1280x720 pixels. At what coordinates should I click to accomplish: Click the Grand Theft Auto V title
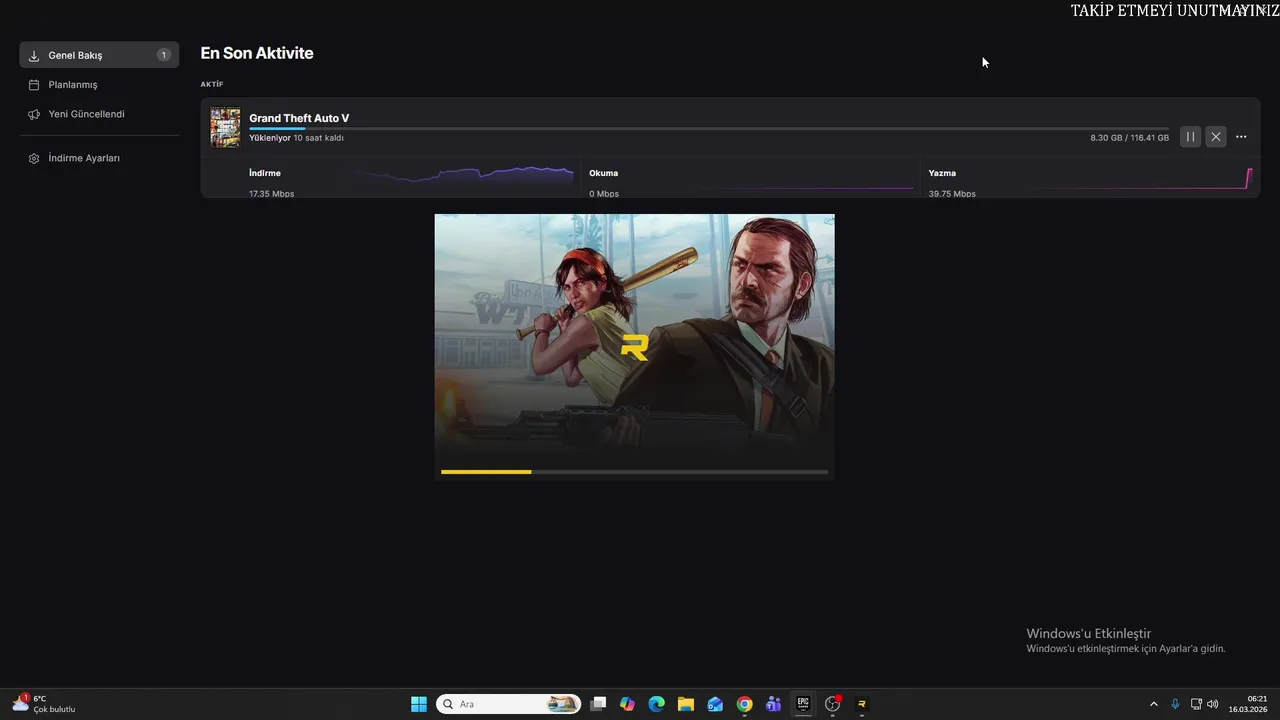299,118
